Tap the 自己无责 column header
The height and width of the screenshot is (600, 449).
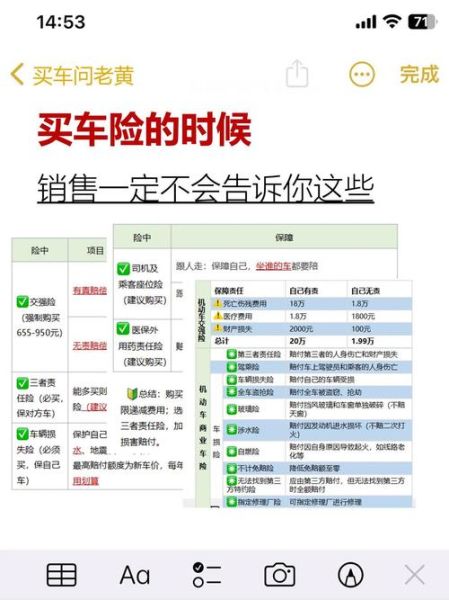pyautogui.click(x=366, y=291)
